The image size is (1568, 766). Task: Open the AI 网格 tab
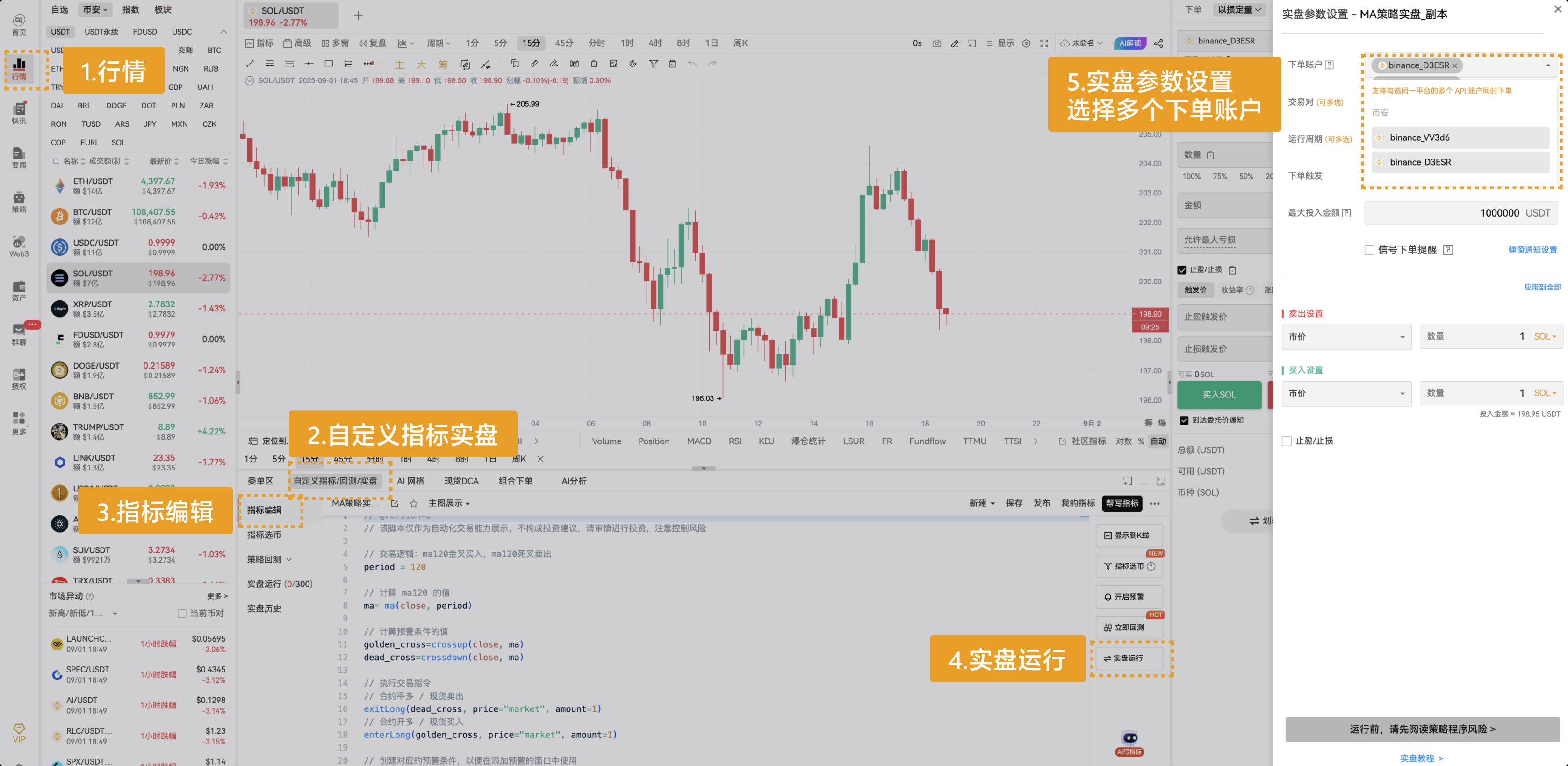pyautogui.click(x=410, y=481)
